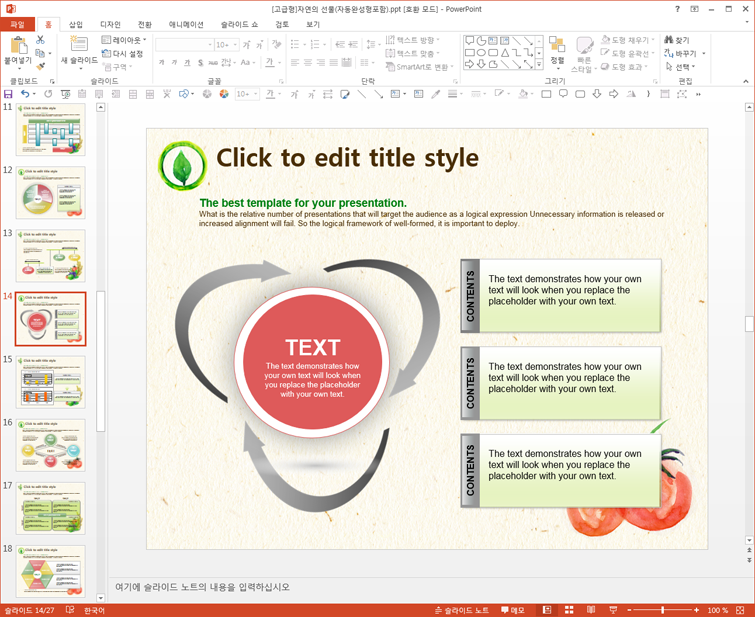
Task: Toggle left text alignment
Action: (x=295, y=62)
